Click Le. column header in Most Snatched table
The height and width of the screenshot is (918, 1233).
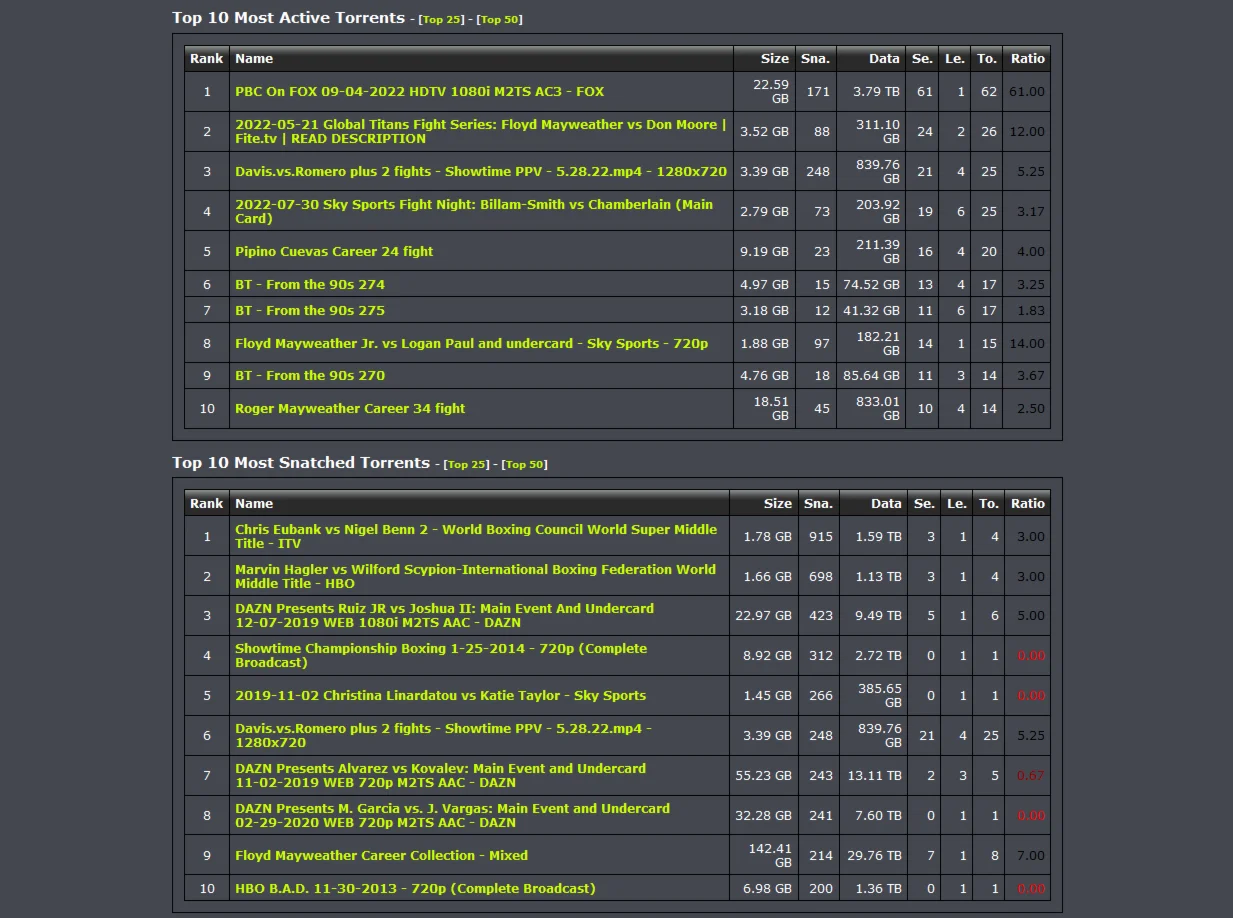point(956,503)
